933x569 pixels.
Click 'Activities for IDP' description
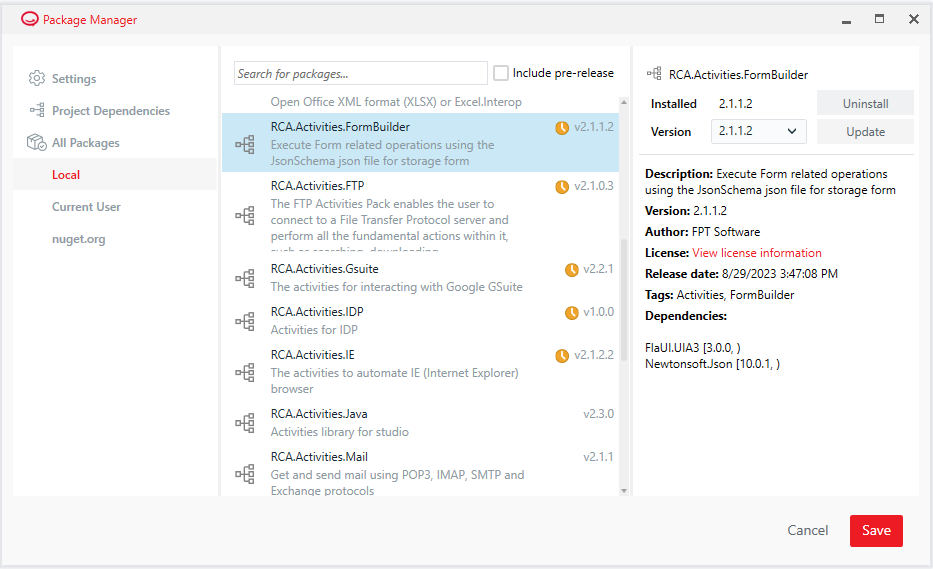click(314, 330)
